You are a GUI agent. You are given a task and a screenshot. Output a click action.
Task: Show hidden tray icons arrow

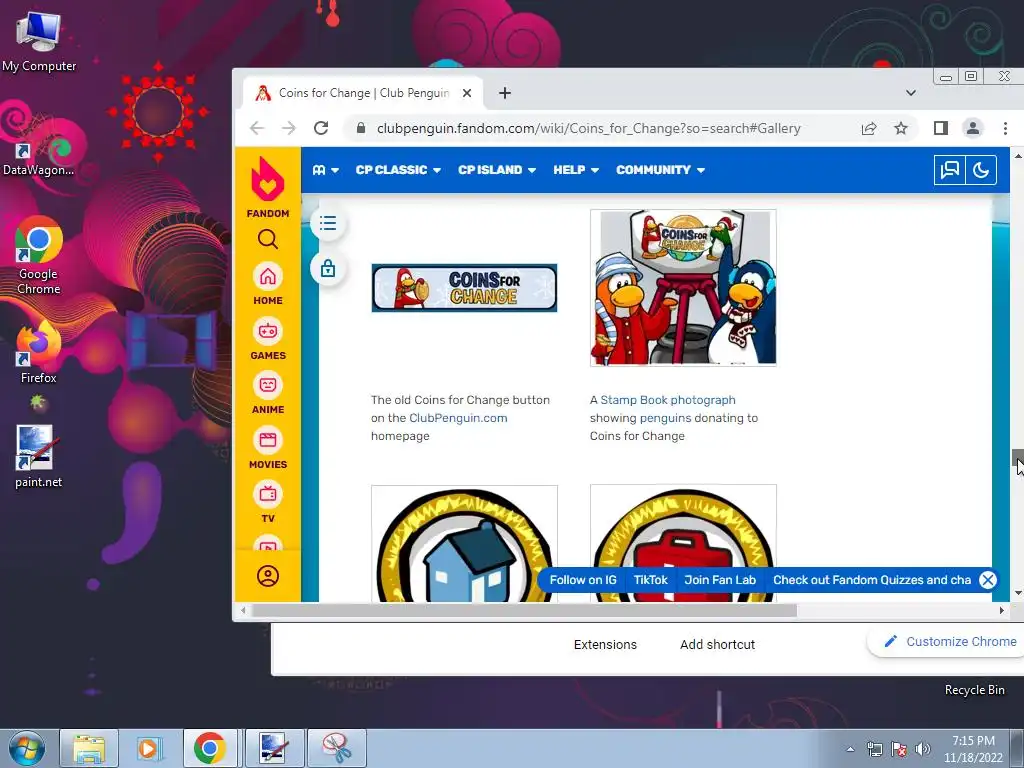pyautogui.click(x=850, y=749)
